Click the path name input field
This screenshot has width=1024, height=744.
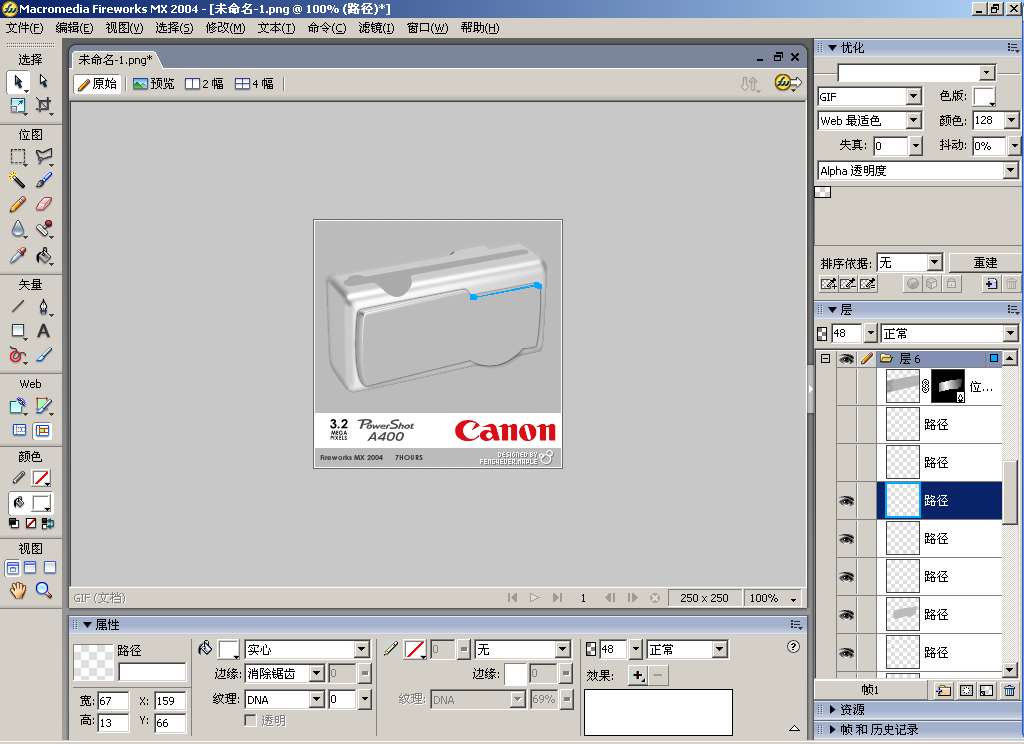pyautogui.click(x=152, y=672)
